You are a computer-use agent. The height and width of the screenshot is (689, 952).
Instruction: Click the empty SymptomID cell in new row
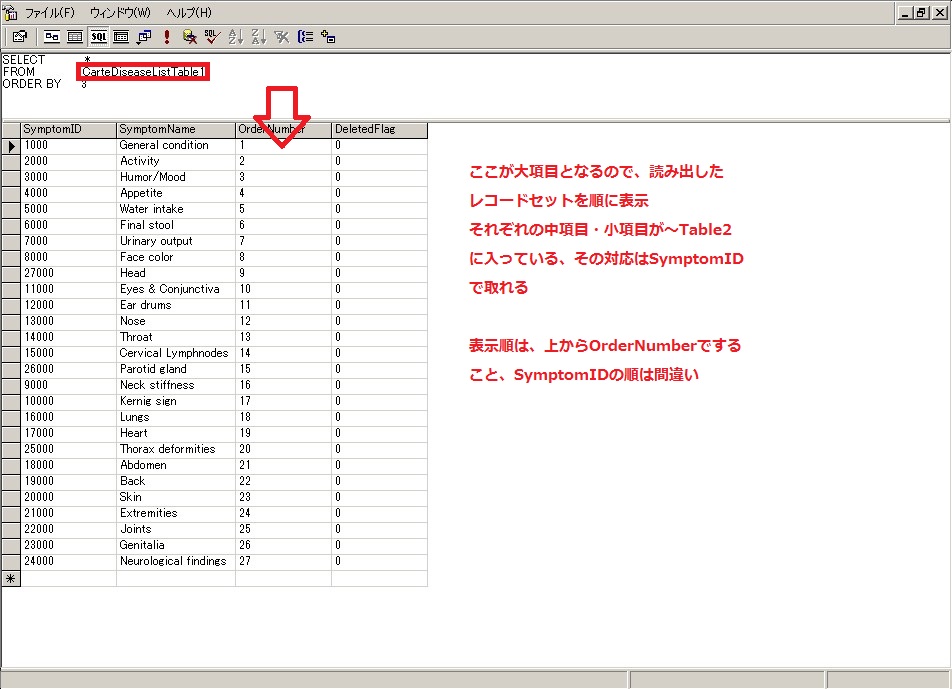pyautogui.click(x=68, y=578)
